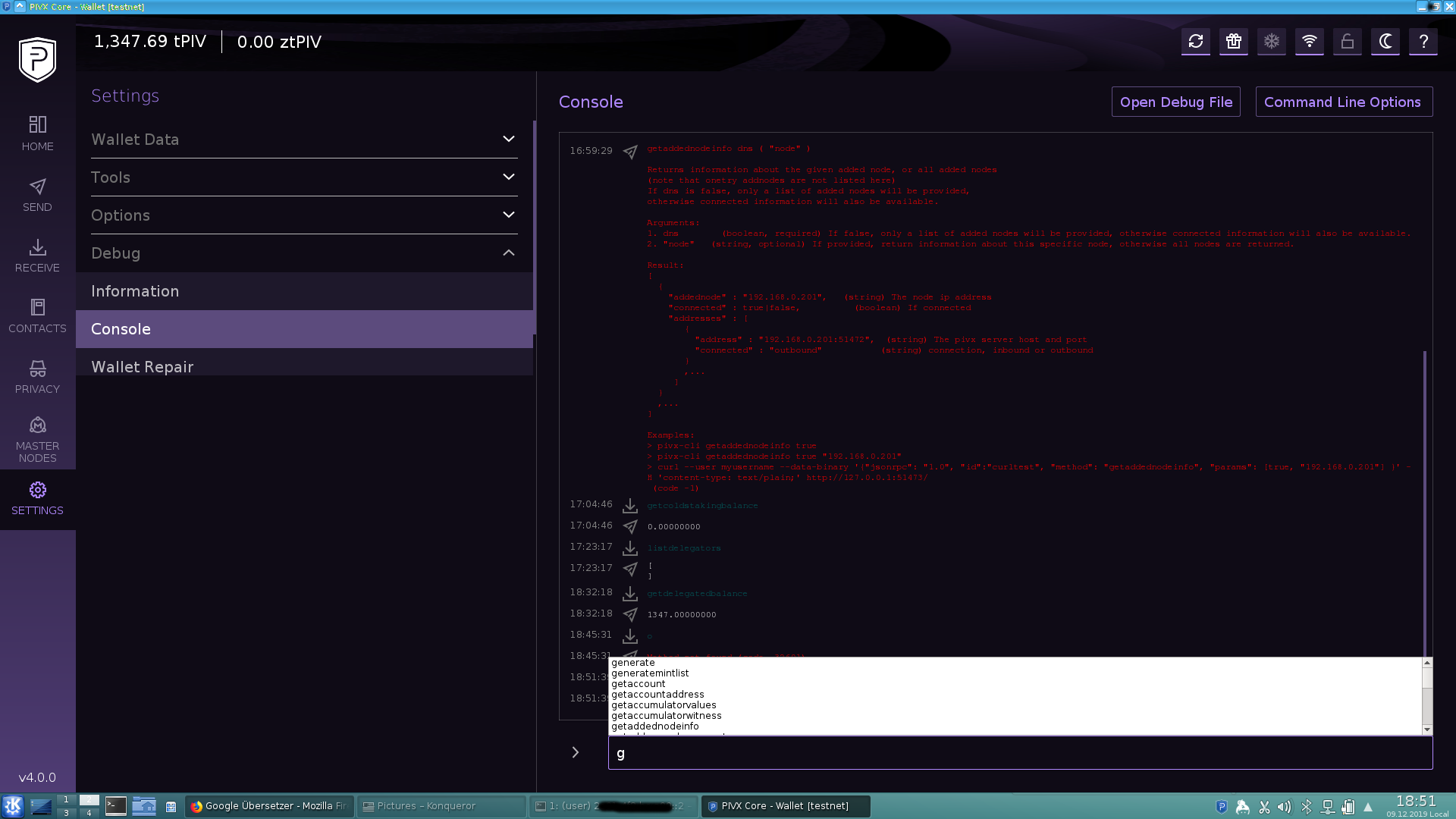Open the MASTER NODES page
Screen dimensions: 1456x819
coord(37,440)
